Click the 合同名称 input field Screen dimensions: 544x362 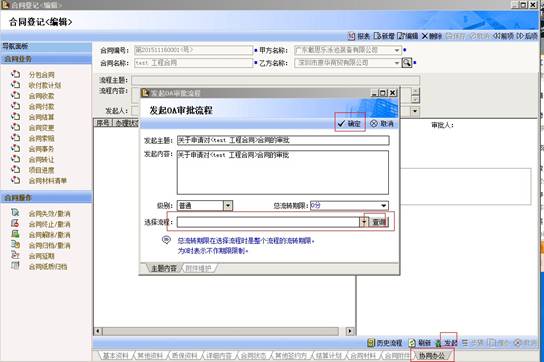click(x=194, y=63)
